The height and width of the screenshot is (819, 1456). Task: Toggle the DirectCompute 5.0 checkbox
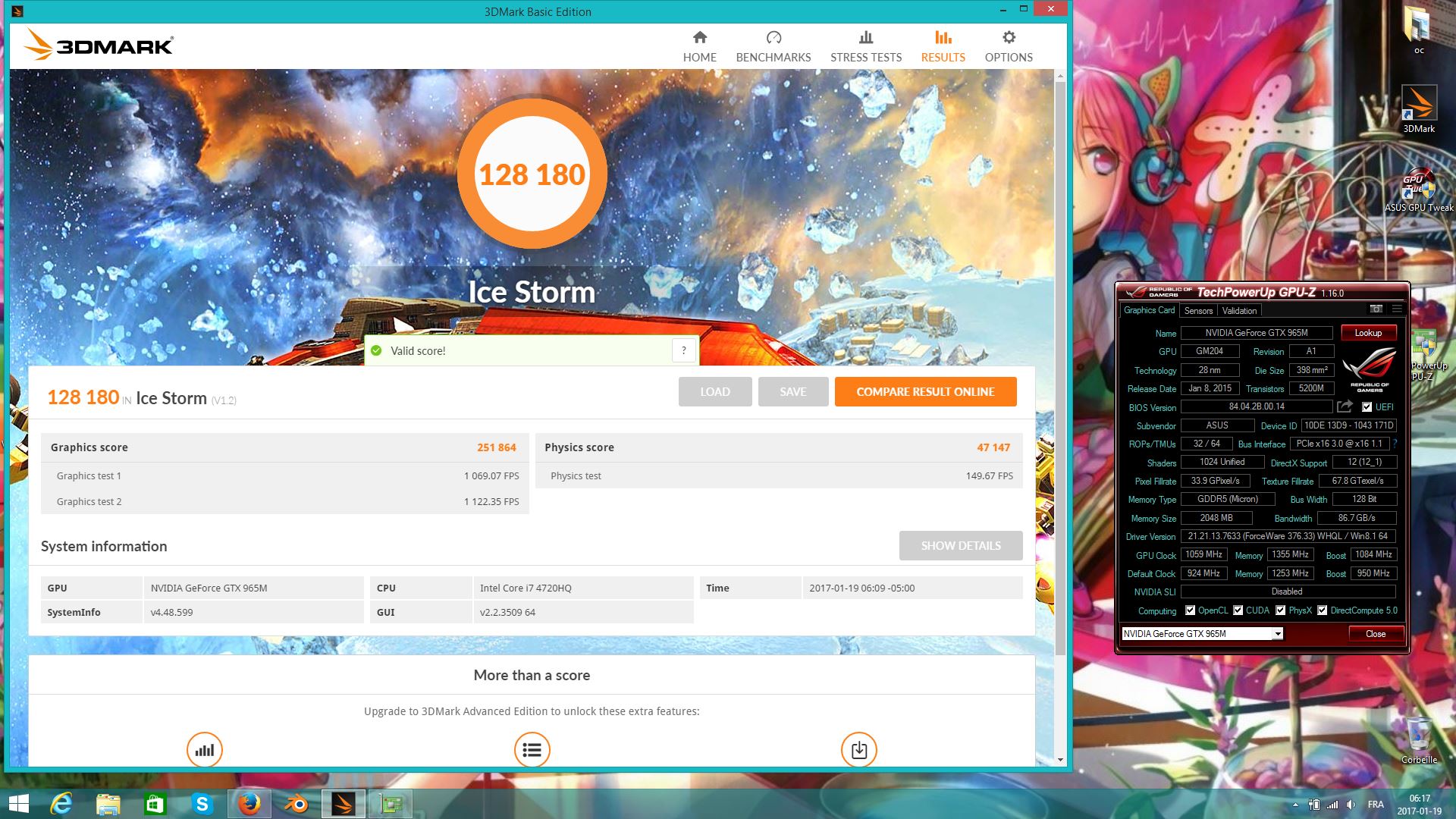click(x=1322, y=610)
